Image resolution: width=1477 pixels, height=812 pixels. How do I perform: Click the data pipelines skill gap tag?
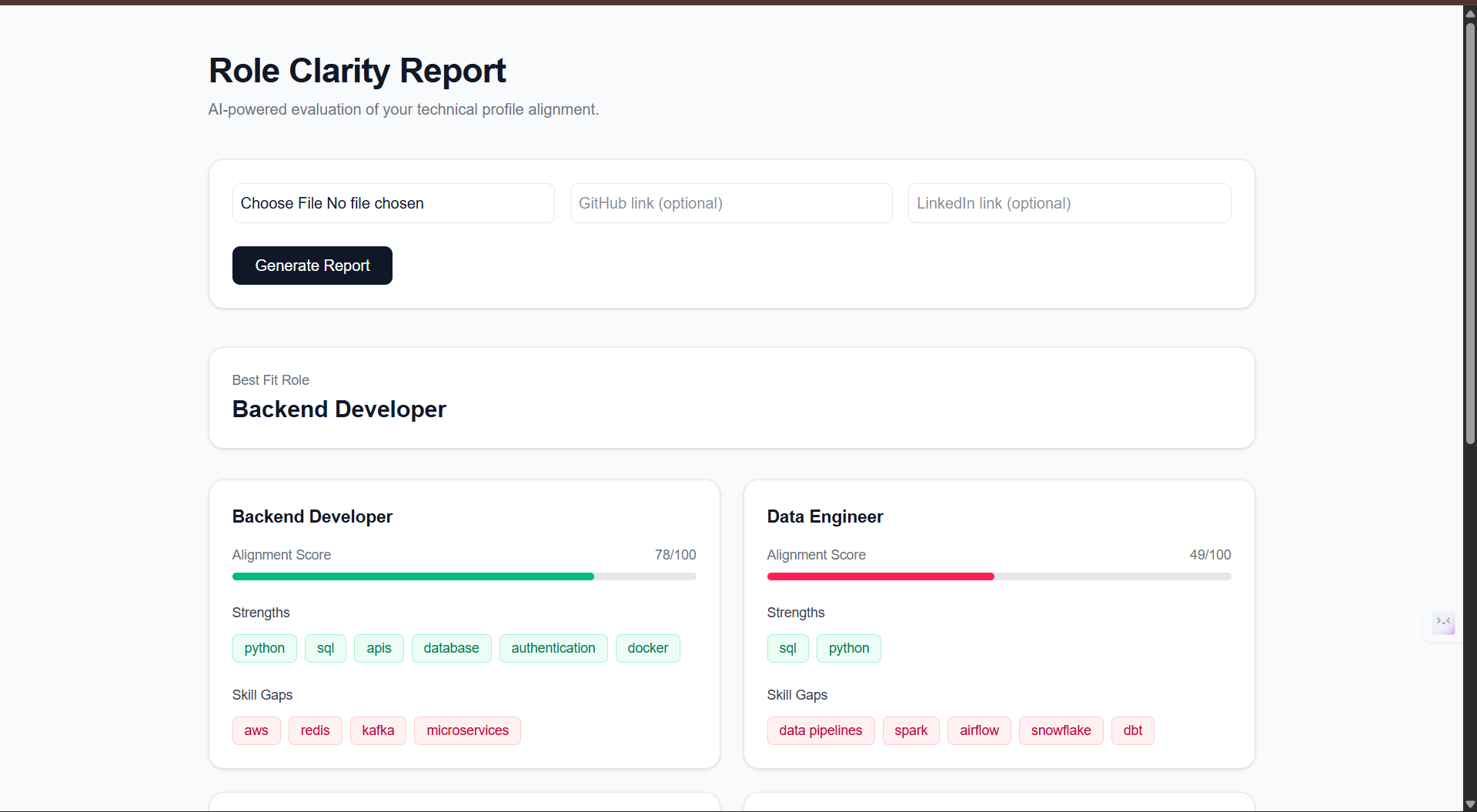(x=821, y=730)
